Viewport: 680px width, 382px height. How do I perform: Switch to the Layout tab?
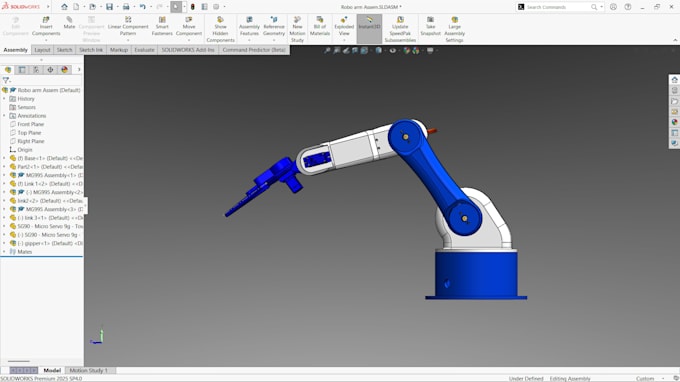click(x=42, y=50)
